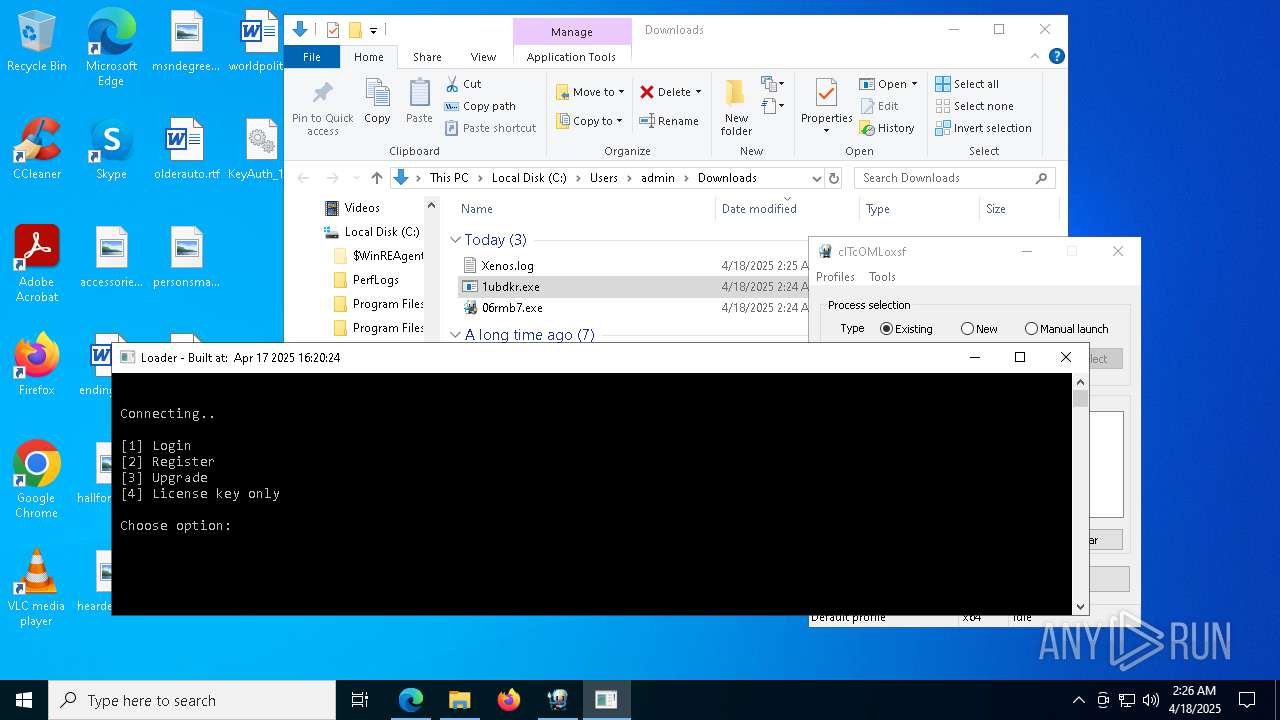Collapse the Today (3) group
Viewport: 1280px width, 720px height.
(x=455, y=240)
